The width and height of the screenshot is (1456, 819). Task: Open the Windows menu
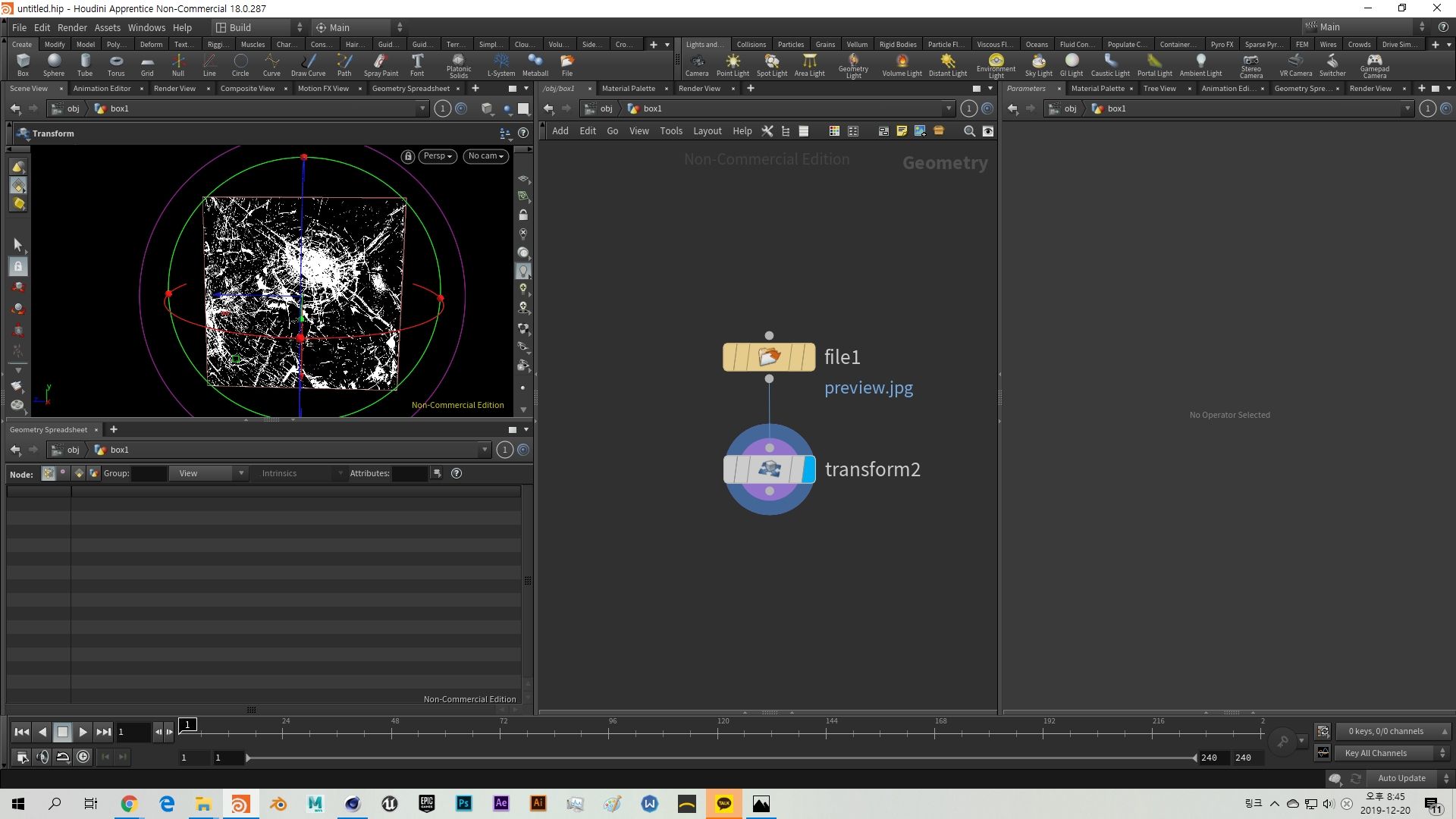pyautogui.click(x=146, y=27)
